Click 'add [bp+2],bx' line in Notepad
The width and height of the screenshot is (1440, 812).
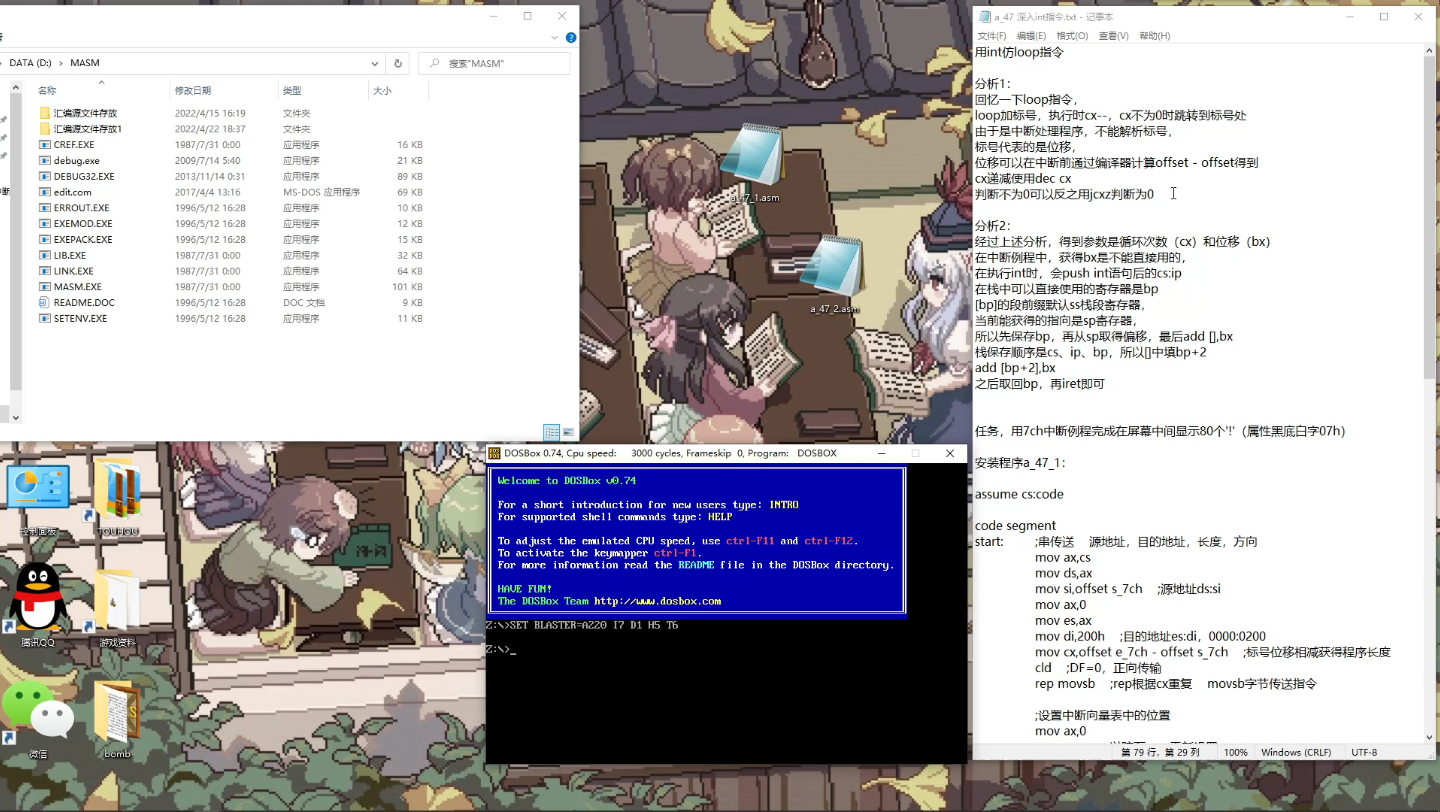click(x=1015, y=368)
